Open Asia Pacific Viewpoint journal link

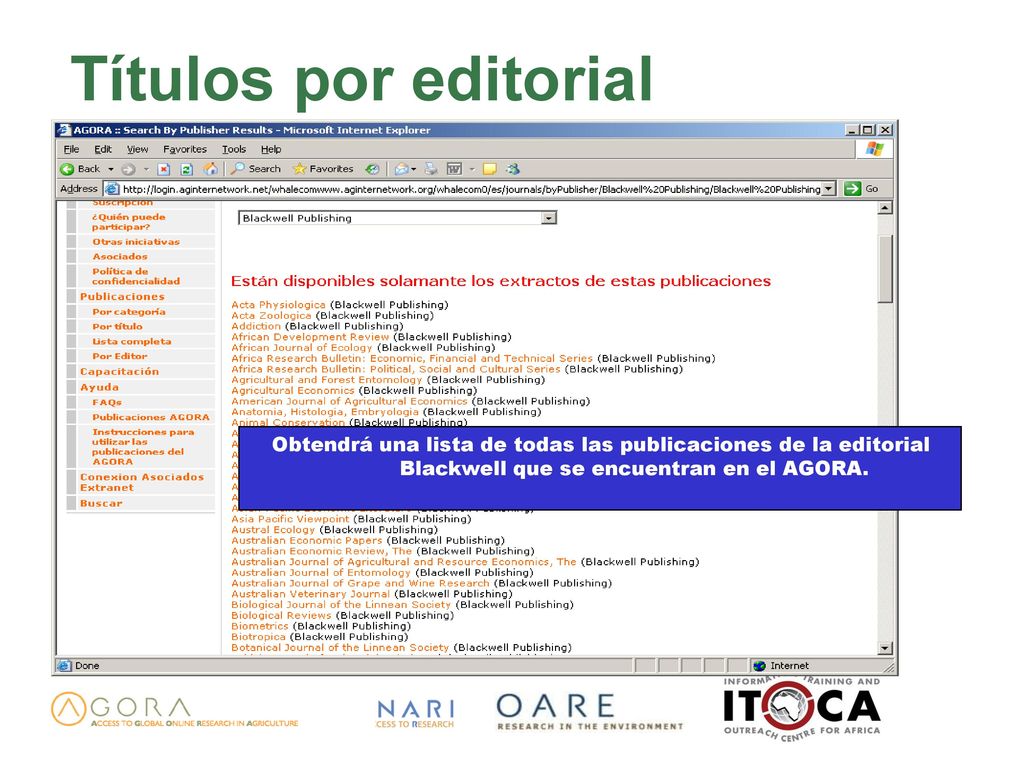290,519
